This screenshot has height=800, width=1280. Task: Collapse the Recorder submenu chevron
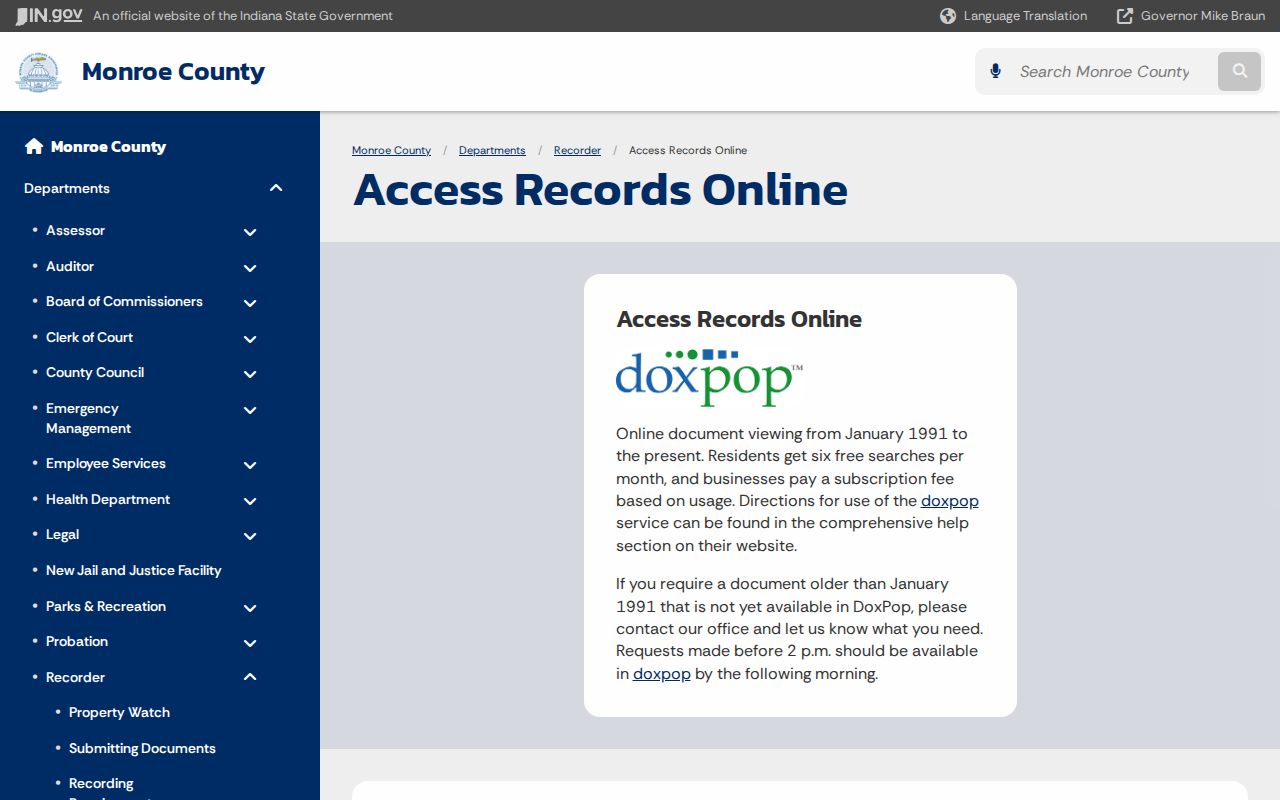click(250, 677)
